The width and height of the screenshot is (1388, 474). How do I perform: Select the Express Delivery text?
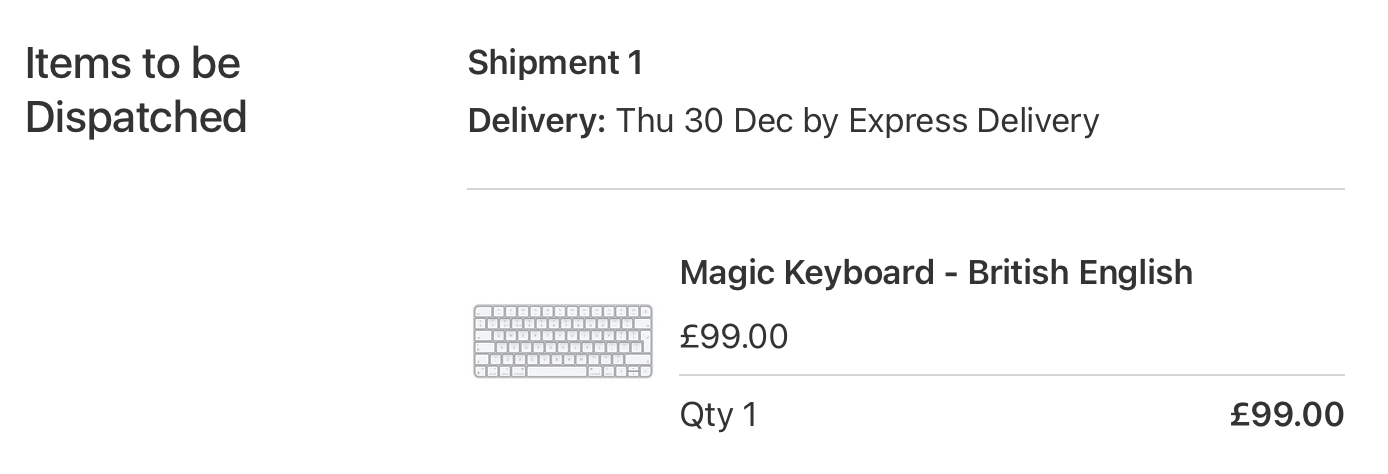(x=973, y=121)
